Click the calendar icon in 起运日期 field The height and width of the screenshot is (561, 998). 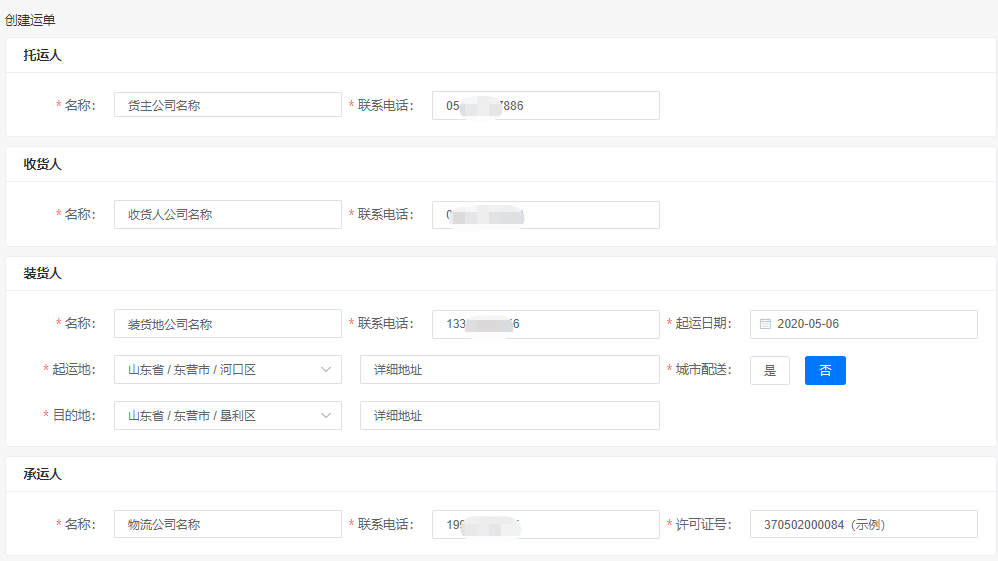coord(765,324)
